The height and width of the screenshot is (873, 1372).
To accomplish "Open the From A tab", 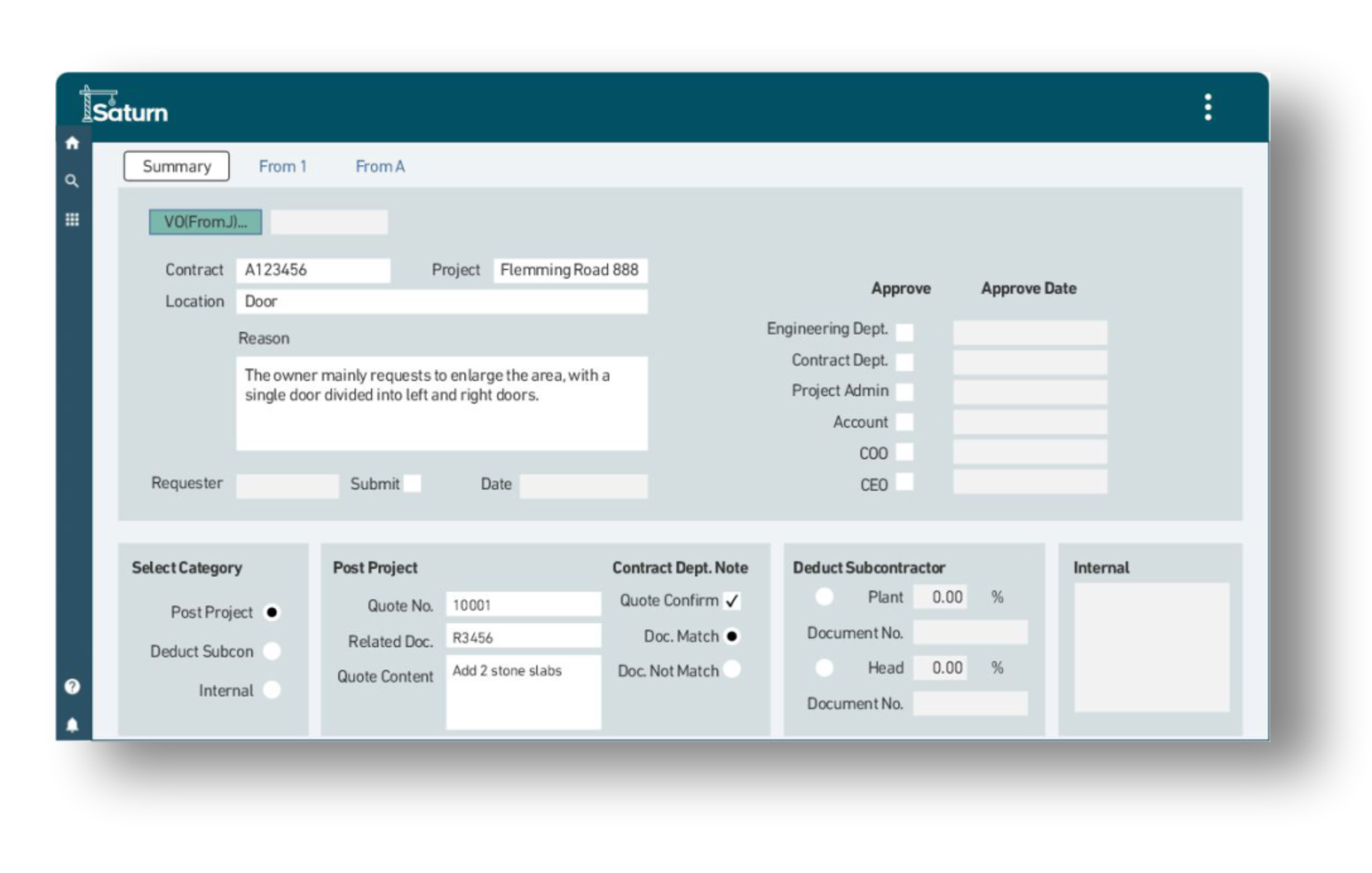I will point(380,167).
